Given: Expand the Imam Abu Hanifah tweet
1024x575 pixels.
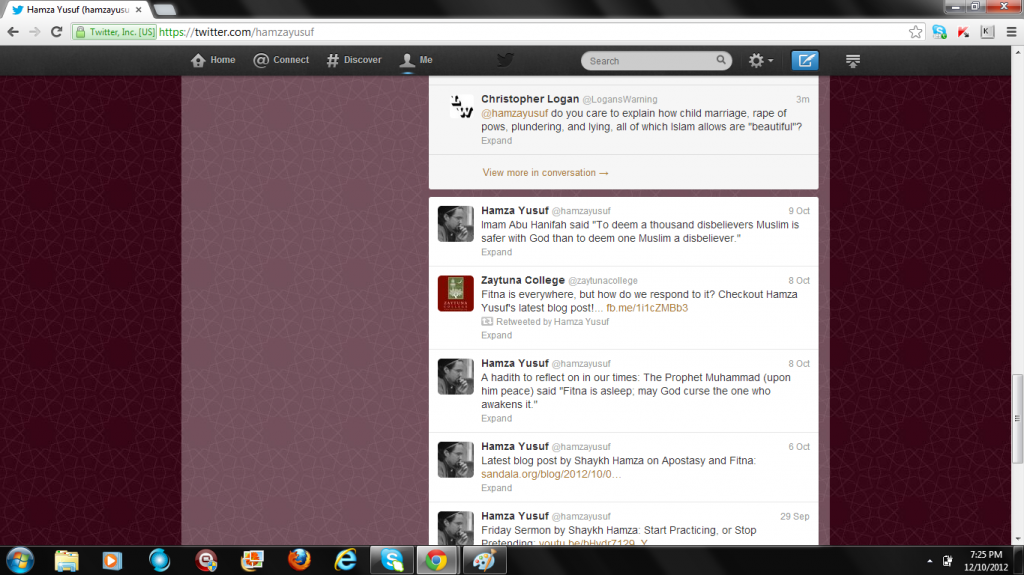Looking at the screenshot, I should 496,252.
